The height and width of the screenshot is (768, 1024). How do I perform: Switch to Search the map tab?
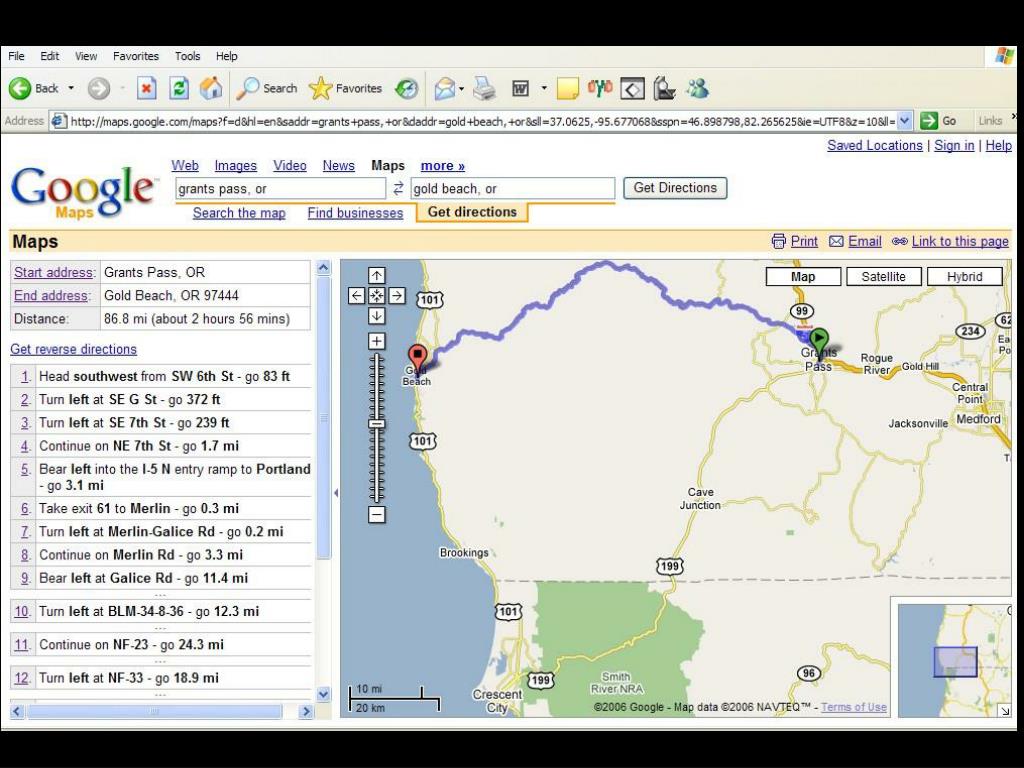pyautogui.click(x=239, y=213)
